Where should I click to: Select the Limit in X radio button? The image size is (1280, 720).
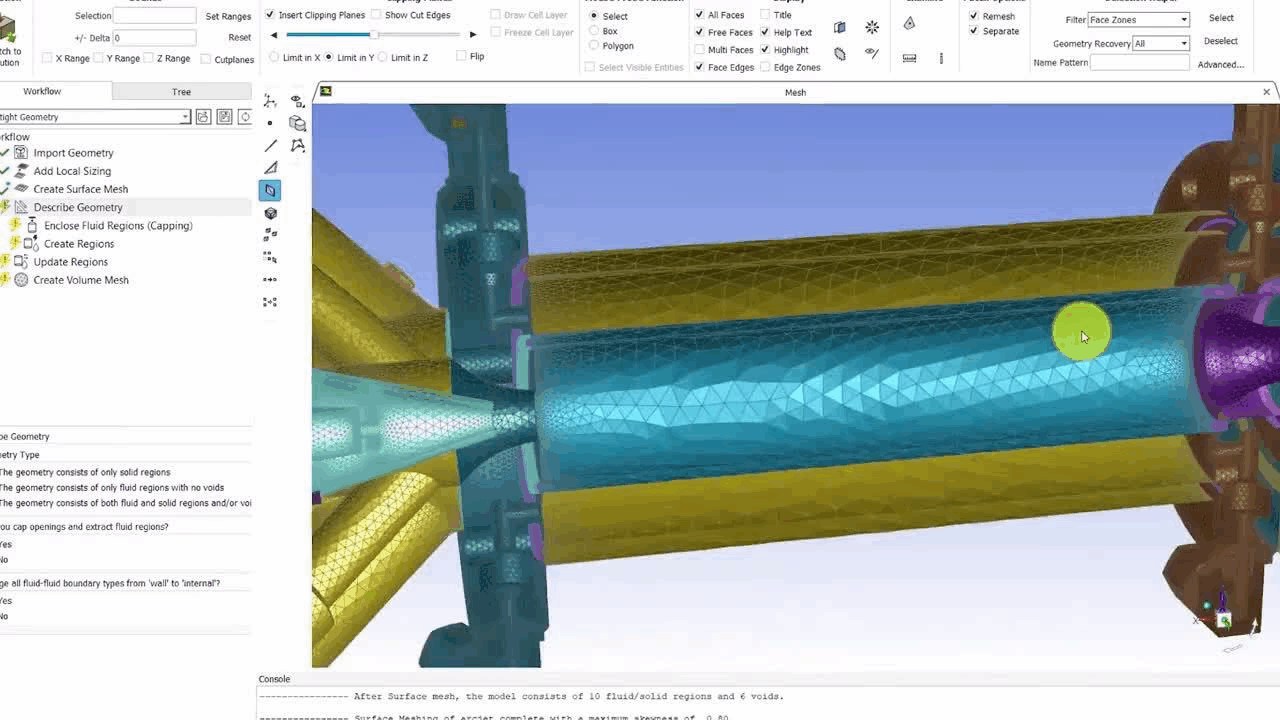click(275, 57)
